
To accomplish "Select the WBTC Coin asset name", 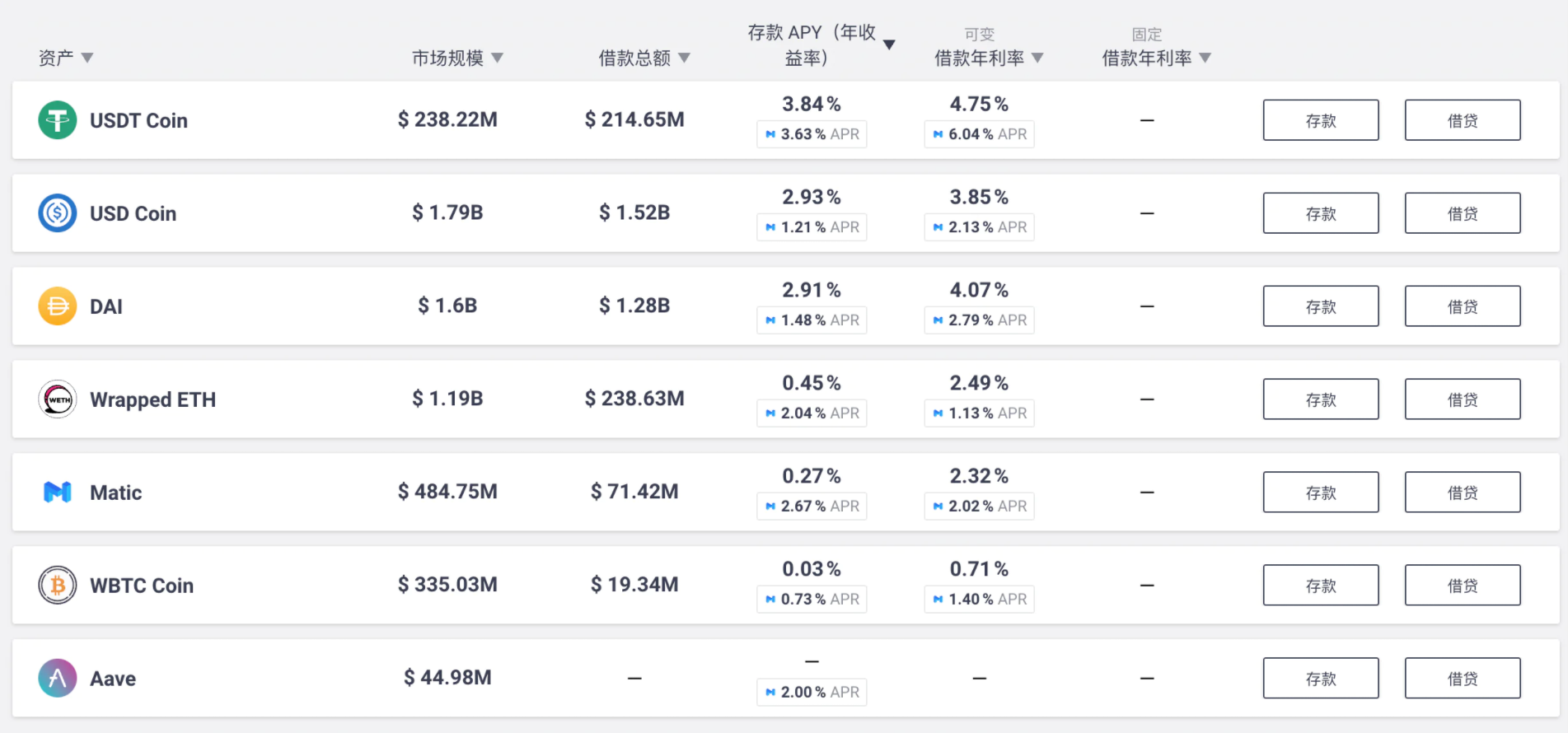I will tap(142, 586).
